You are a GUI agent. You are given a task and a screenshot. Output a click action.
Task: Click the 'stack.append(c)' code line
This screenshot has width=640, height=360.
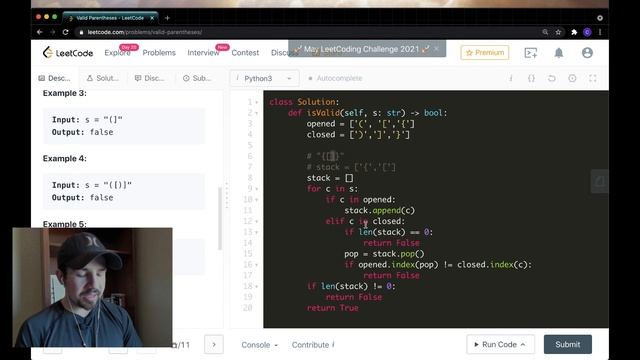(x=380, y=211)
